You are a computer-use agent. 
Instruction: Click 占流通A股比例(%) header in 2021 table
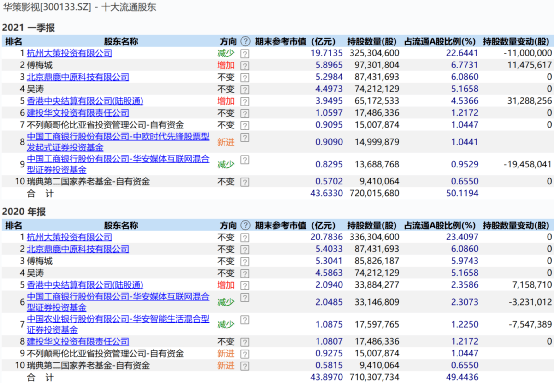tap(440, 41)
